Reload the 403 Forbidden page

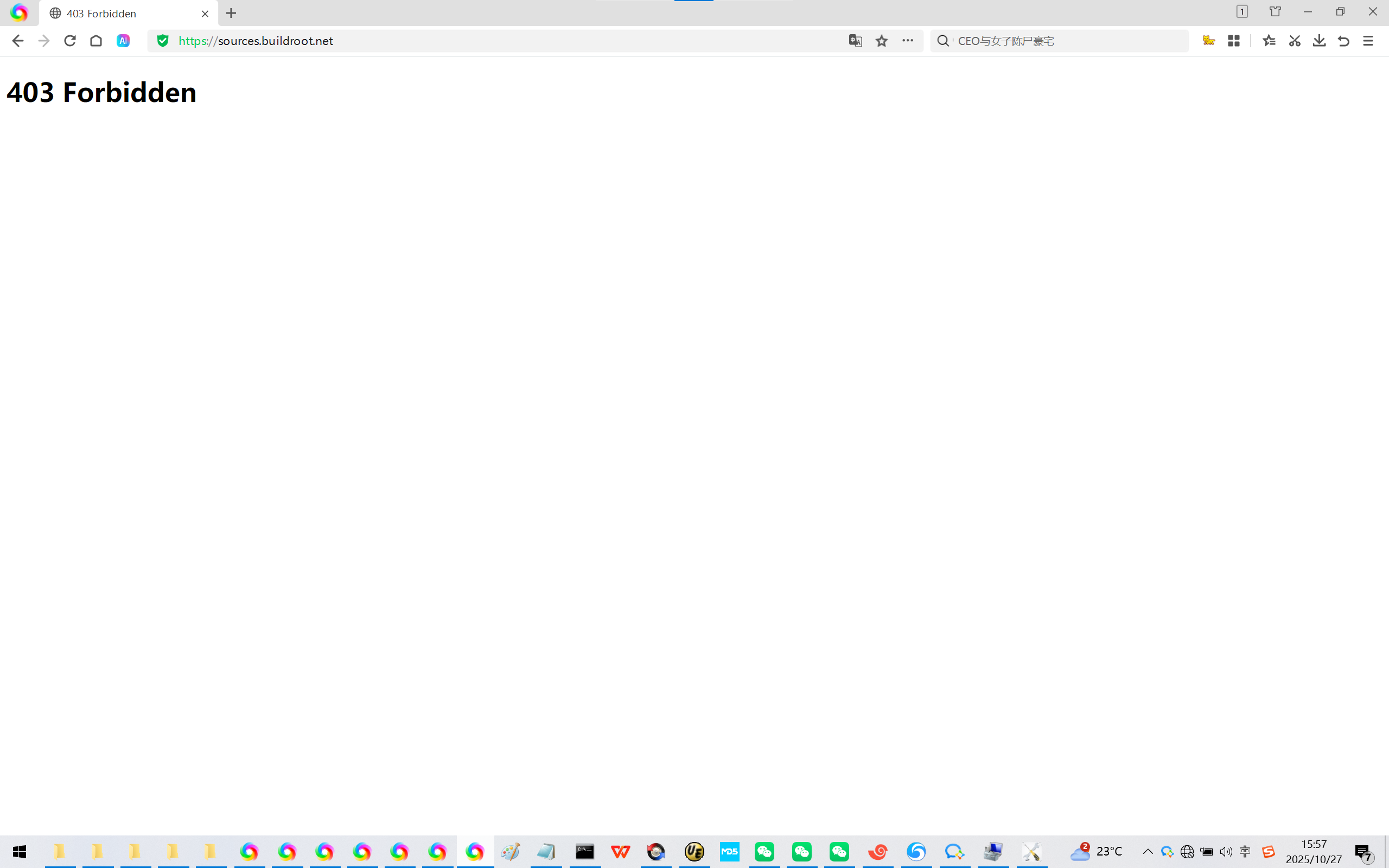coord(70,41)
